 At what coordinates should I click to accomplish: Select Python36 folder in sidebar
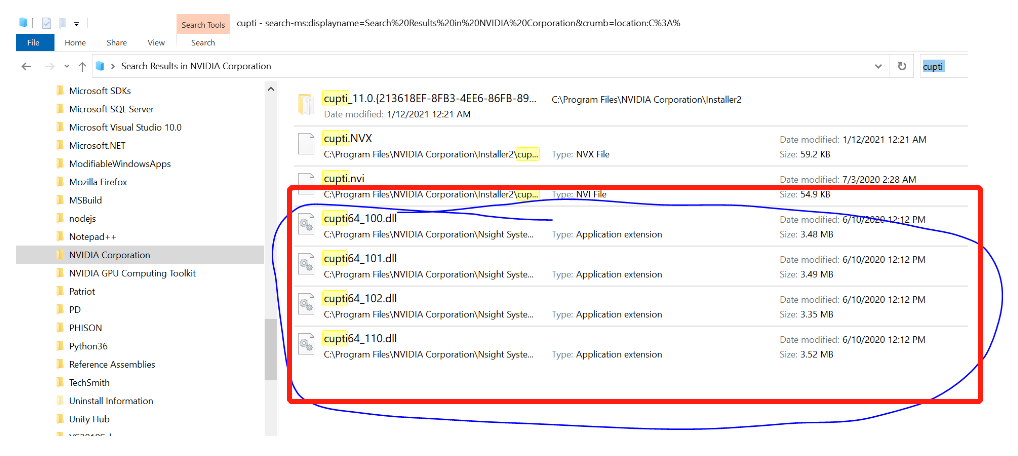88,346
